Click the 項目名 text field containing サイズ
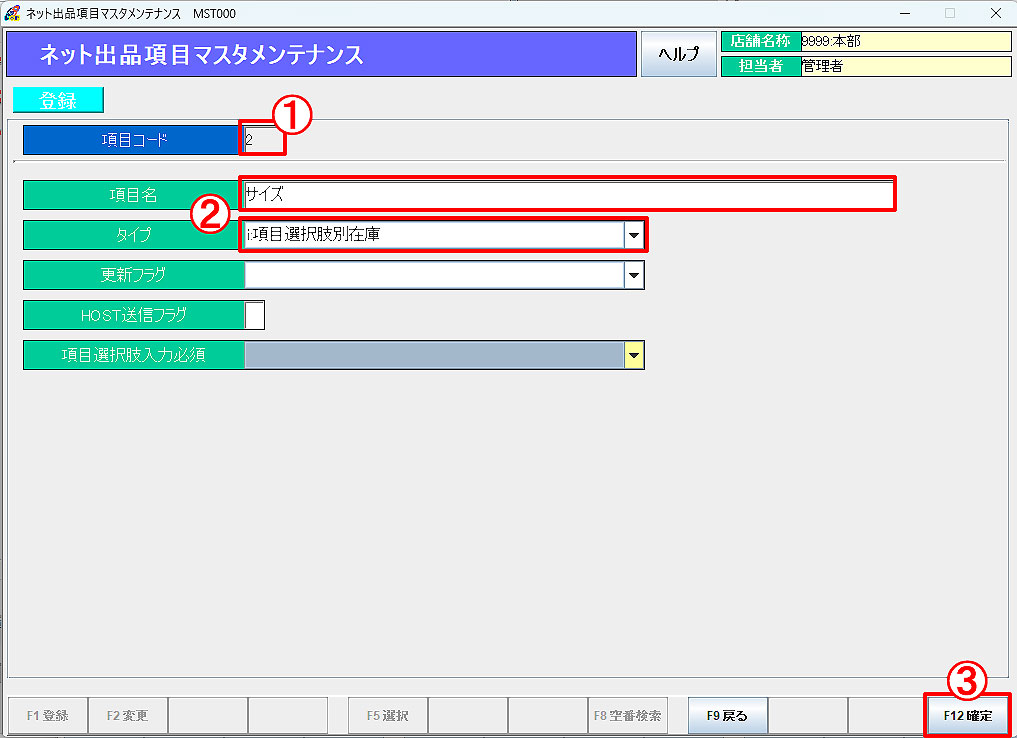 [568, 194]
